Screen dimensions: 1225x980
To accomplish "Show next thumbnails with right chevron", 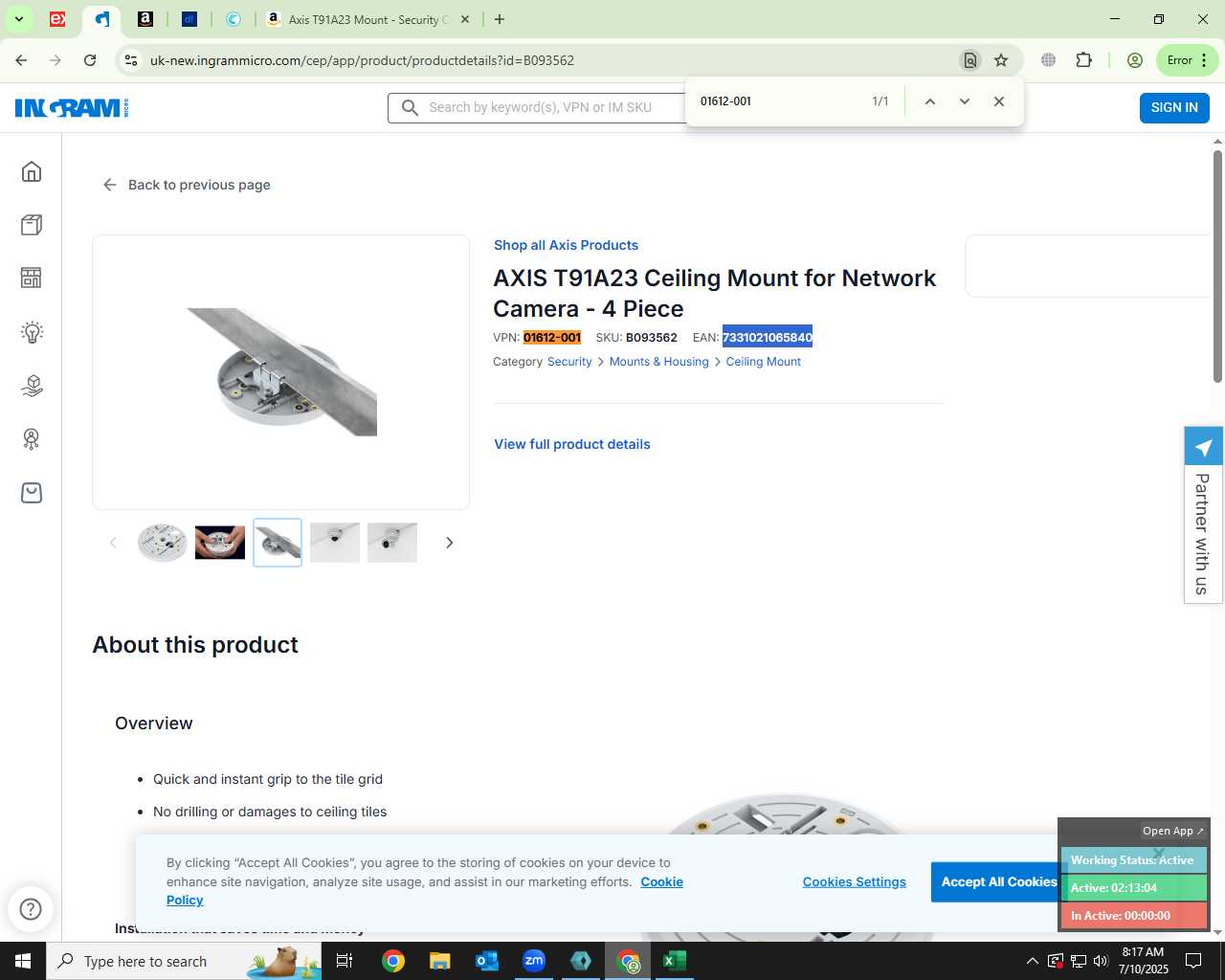I will coord(449,543).
